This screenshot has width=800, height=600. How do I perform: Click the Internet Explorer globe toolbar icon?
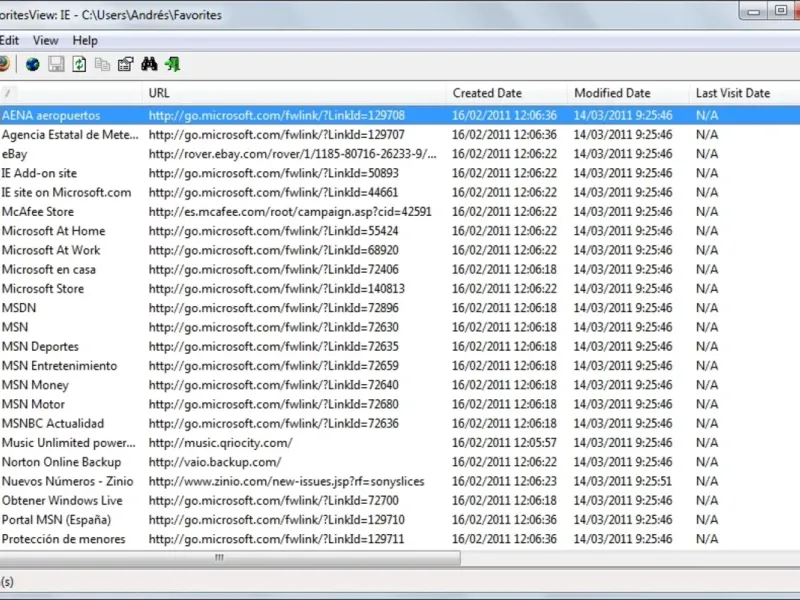[33, 64]
